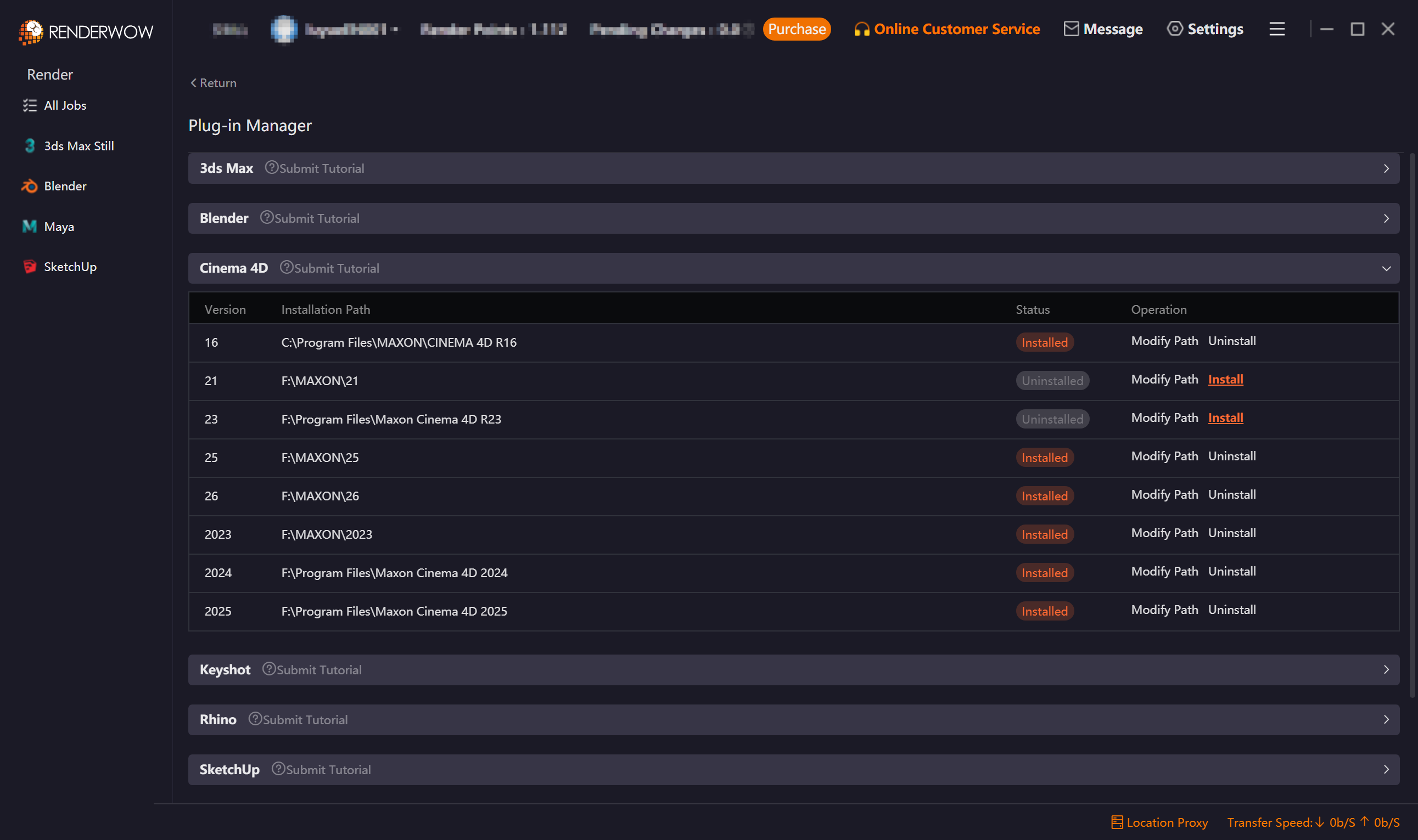
Task: Modify Path for Cinema 4D version 25
Action: point(1164,456)
